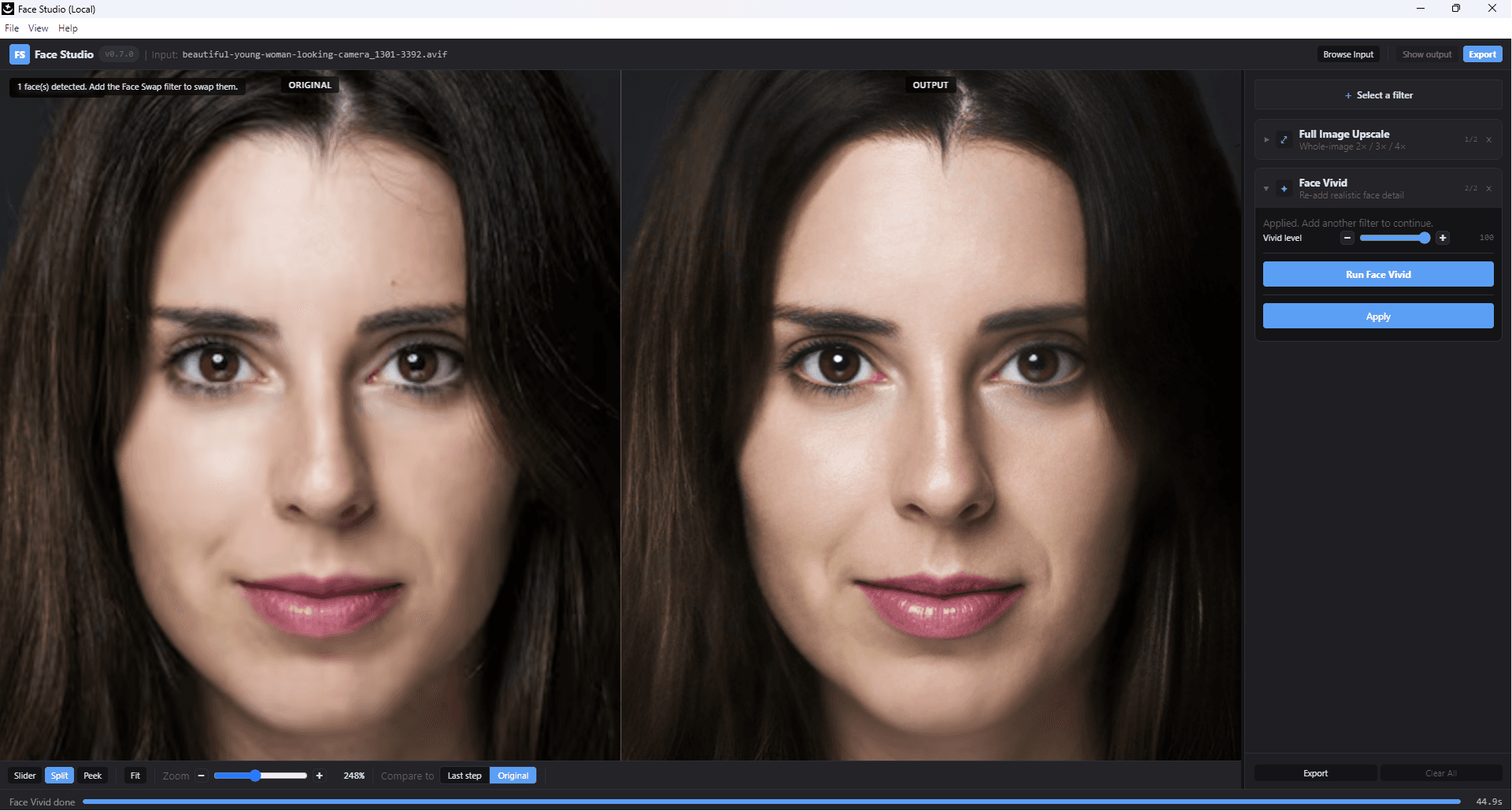Screen dimensions: 1512x811
Task: Click the ORIGINAL label
Action: [x=310, y=85]
